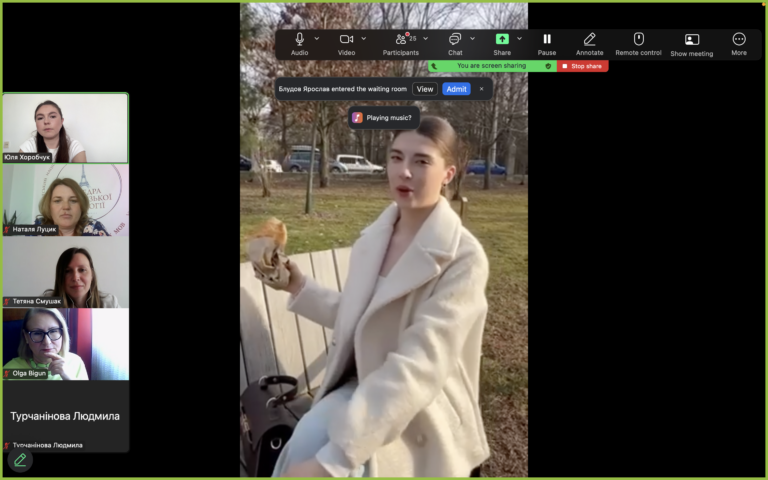This screenshot has height=480, width=768.
Task: Click Show meeting icon
Action: [692, 40]
